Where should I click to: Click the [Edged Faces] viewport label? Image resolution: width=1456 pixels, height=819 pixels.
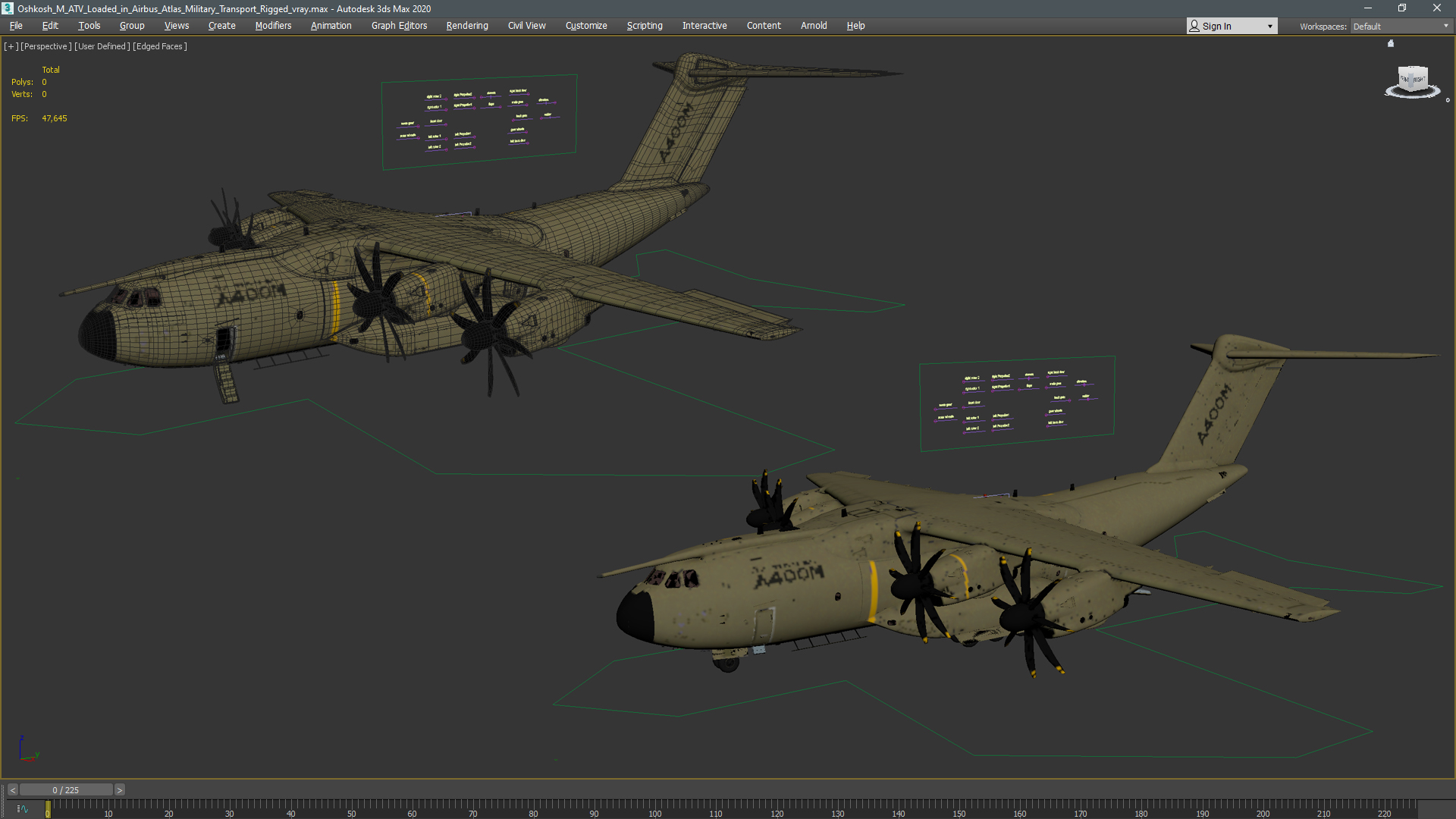coord(160,46)
